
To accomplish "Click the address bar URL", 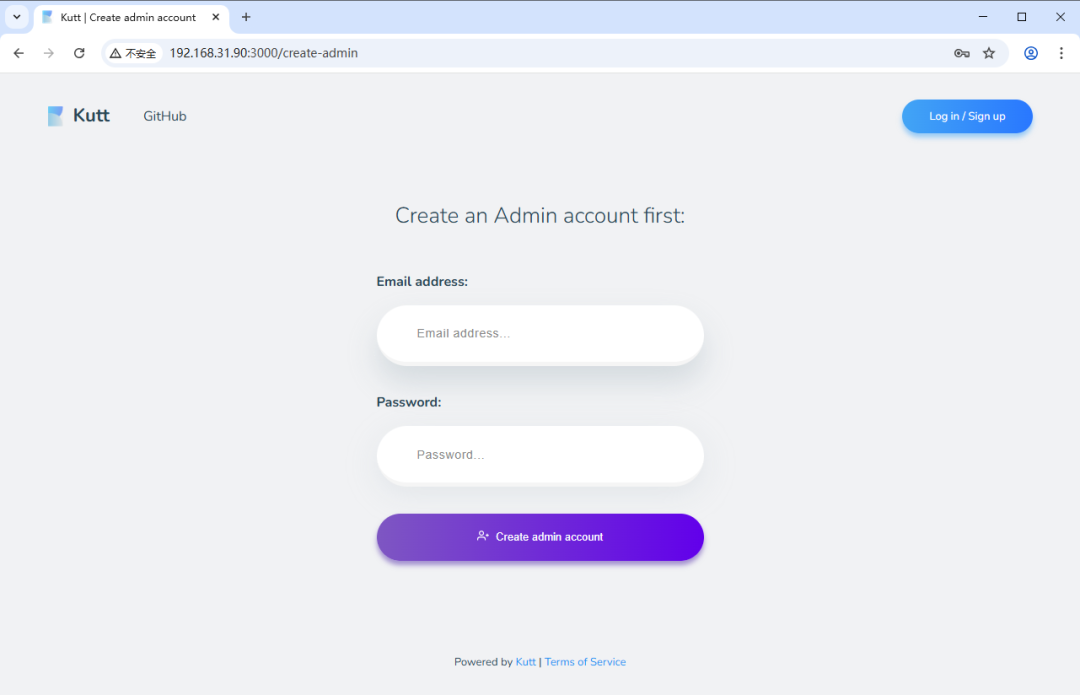I will point(264,53).
